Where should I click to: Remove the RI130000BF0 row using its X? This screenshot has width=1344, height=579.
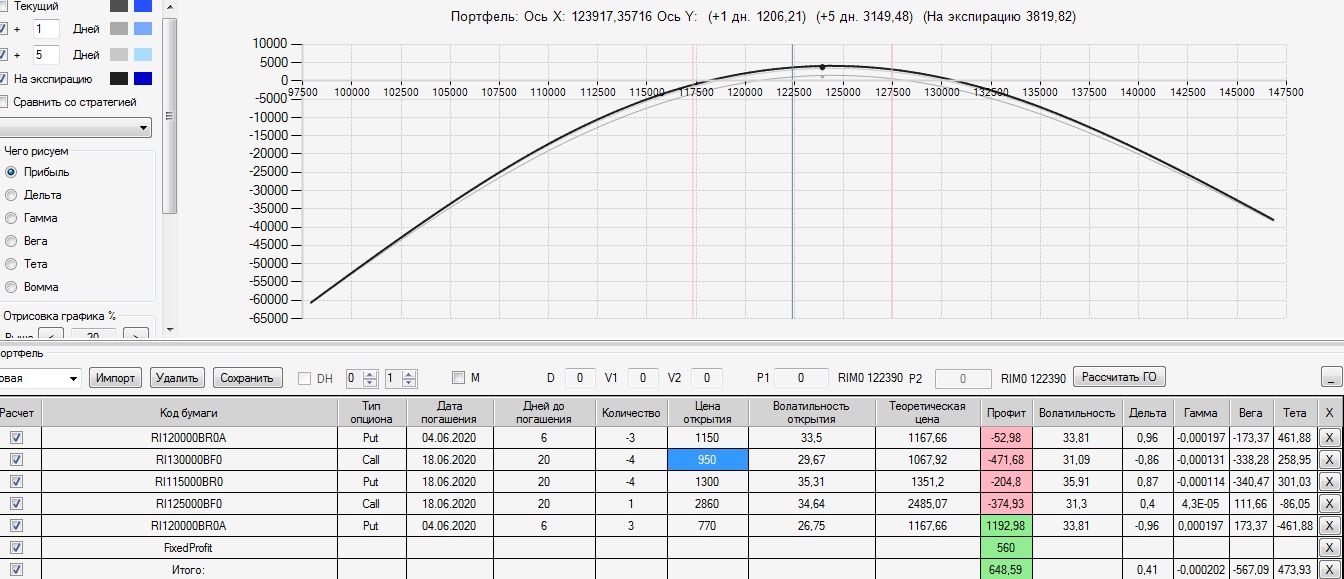pyautogui.click(x=1329, y=460)
